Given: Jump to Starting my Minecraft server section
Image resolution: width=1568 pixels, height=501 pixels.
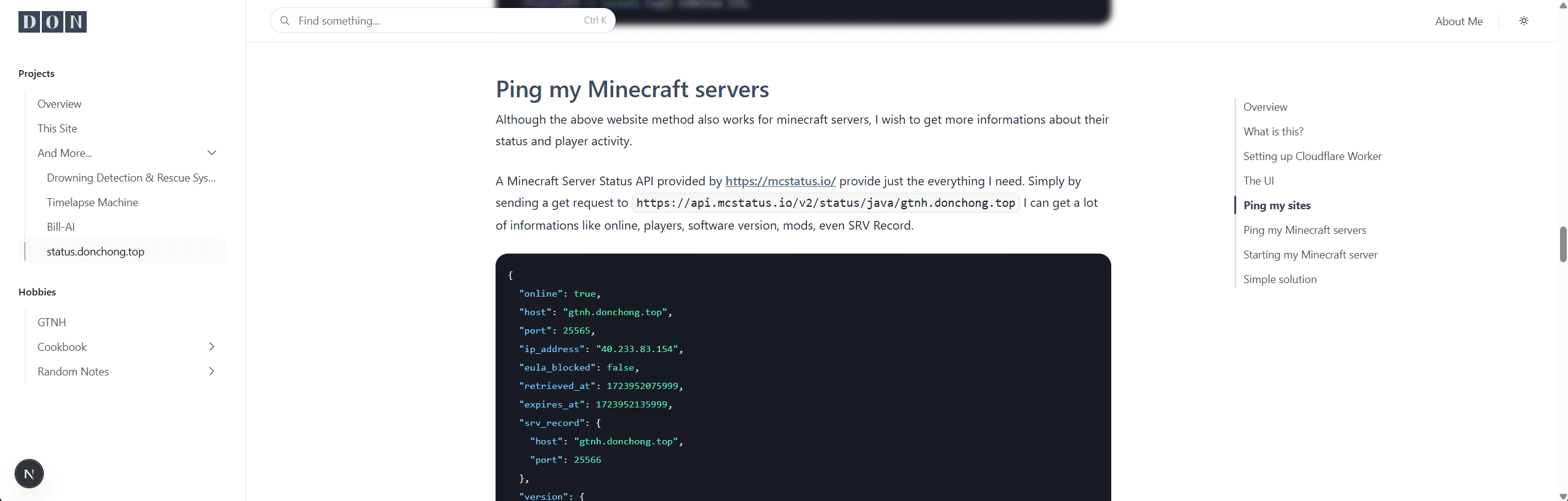Looking at the screenshot, I should [1310, 255].
